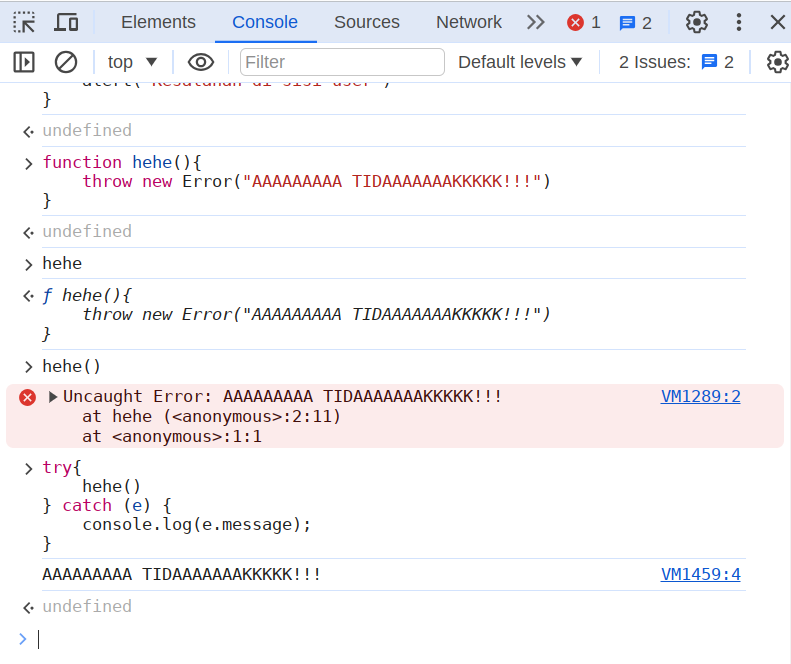This screenshot has width=791, height=664.
Task: Toggle the device toolbar icon
Action: click(66, 22)
